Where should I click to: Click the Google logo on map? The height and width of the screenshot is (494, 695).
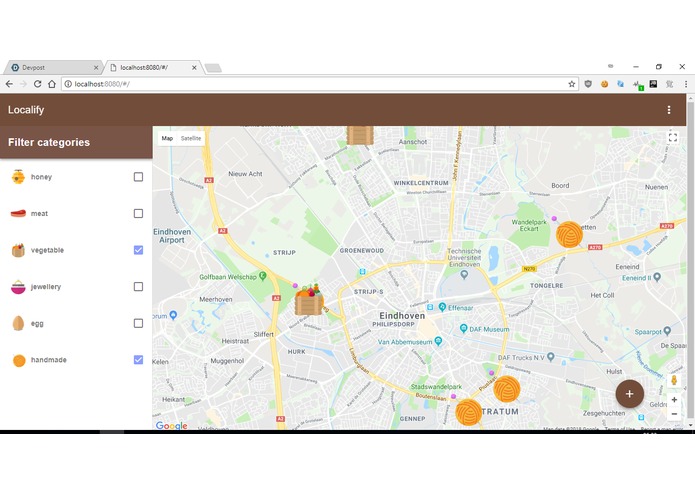[171, 426]
